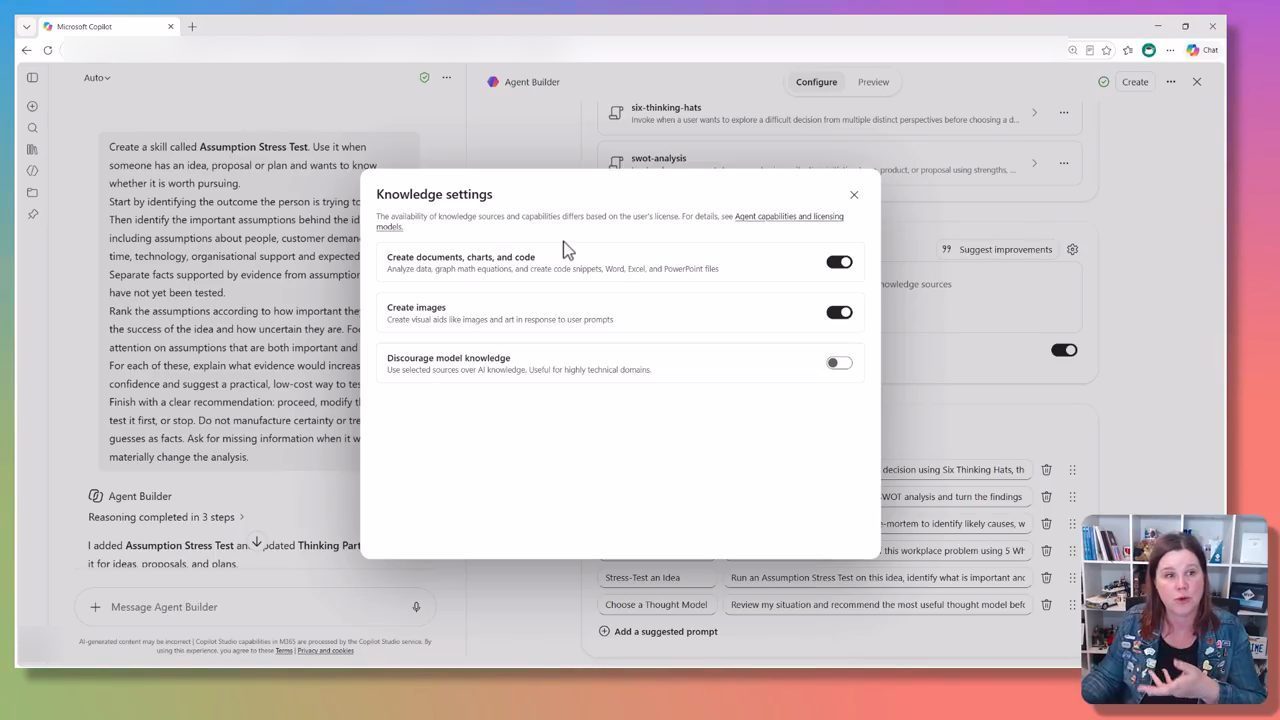Open the library books icon
Viewport: 1280px width, 720px height.
tap(32, 149)
